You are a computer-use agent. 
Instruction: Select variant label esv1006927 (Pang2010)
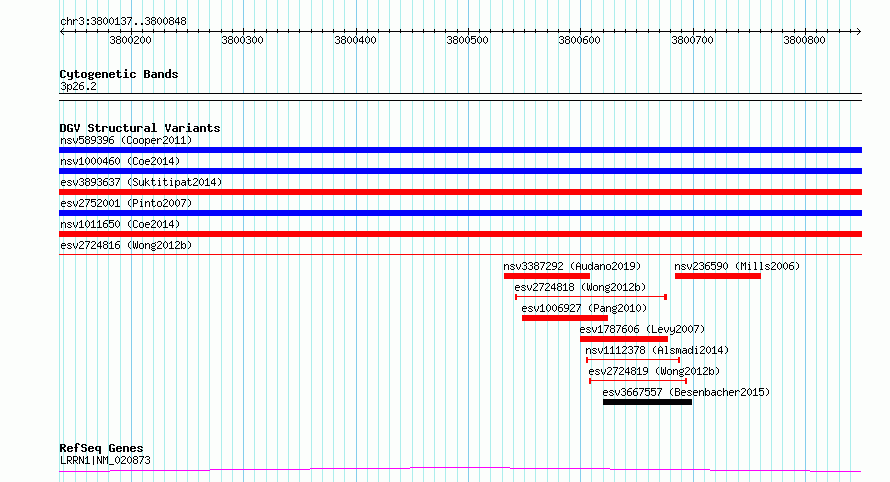tap(584, 308)
